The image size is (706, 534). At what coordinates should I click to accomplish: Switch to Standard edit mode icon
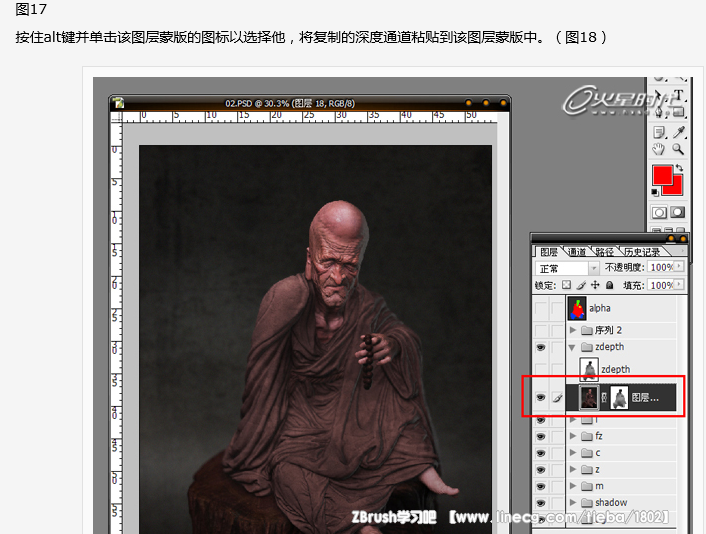659,213
